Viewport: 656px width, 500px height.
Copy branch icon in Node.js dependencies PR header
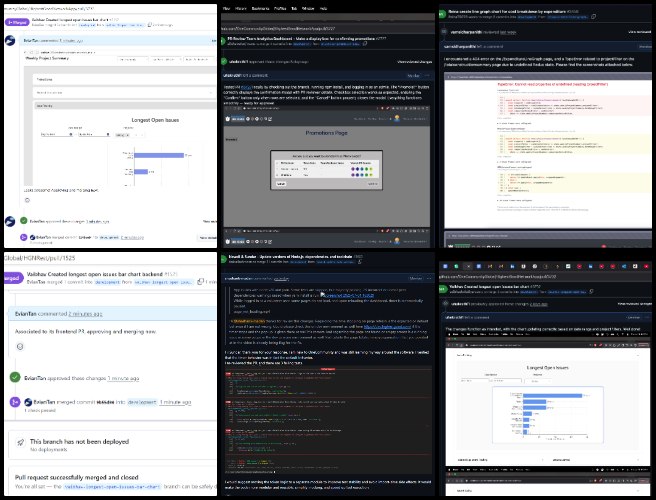pyautogui.click(x=359, y=262)
